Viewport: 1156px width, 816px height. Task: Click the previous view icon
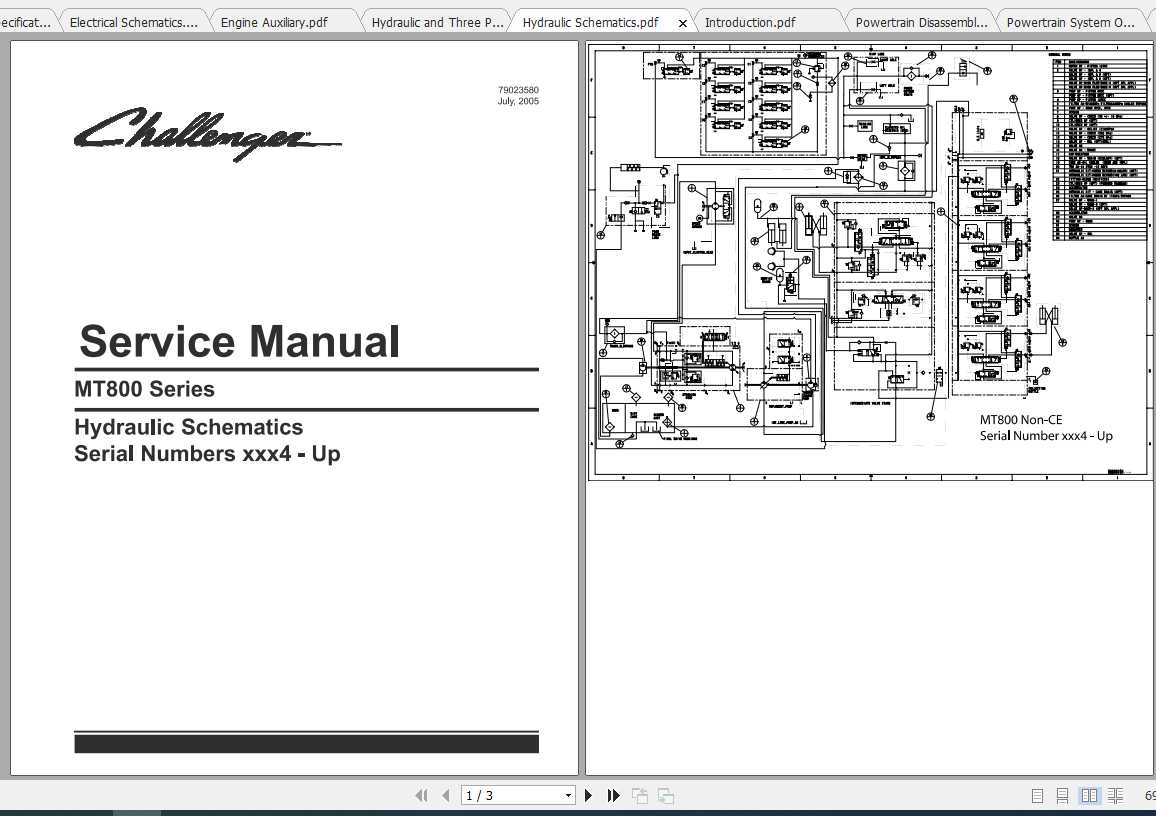pos(640,795)
